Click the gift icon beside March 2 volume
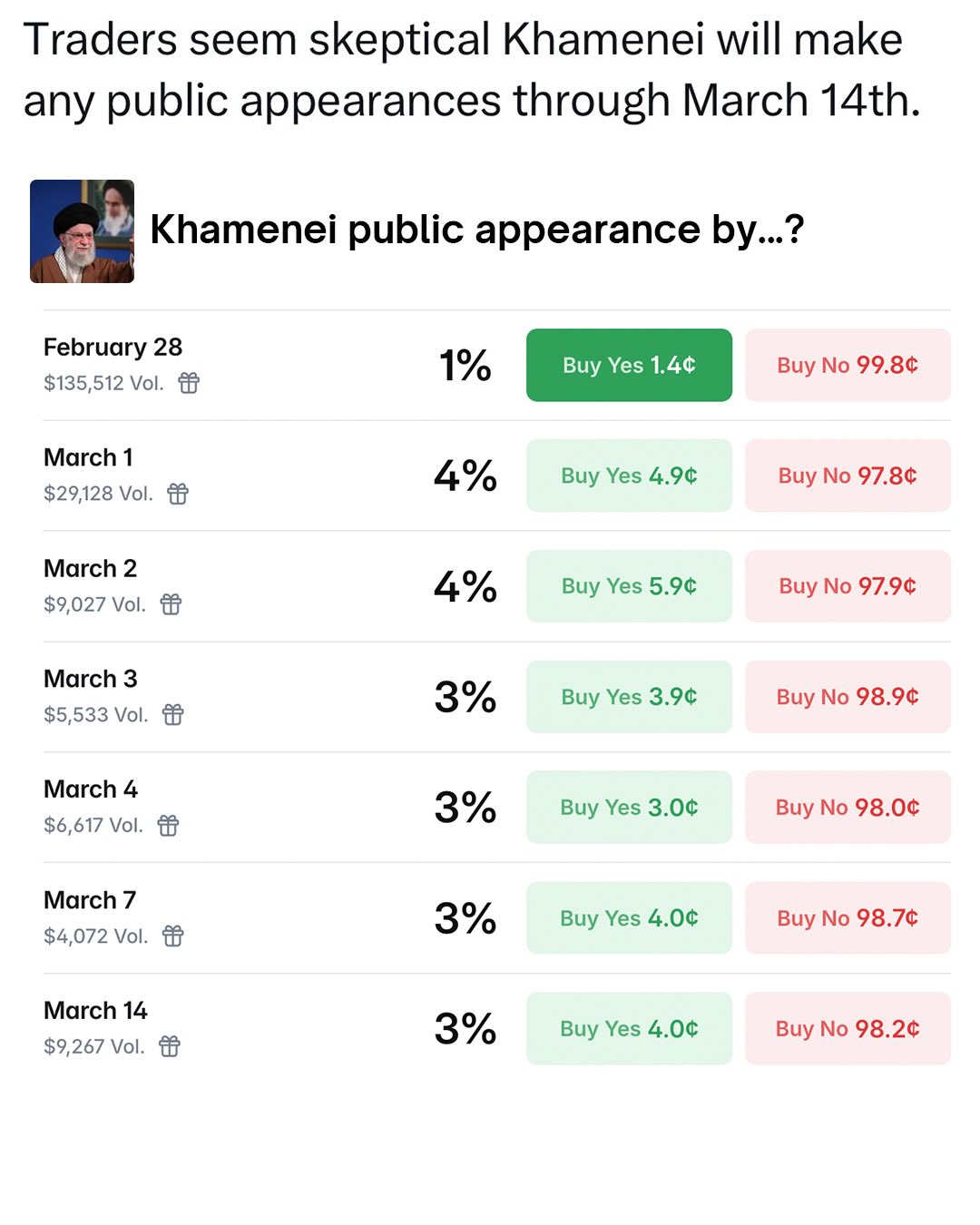Image resolution: width=980 pixels, height=1225 pixels. [171, 604]
